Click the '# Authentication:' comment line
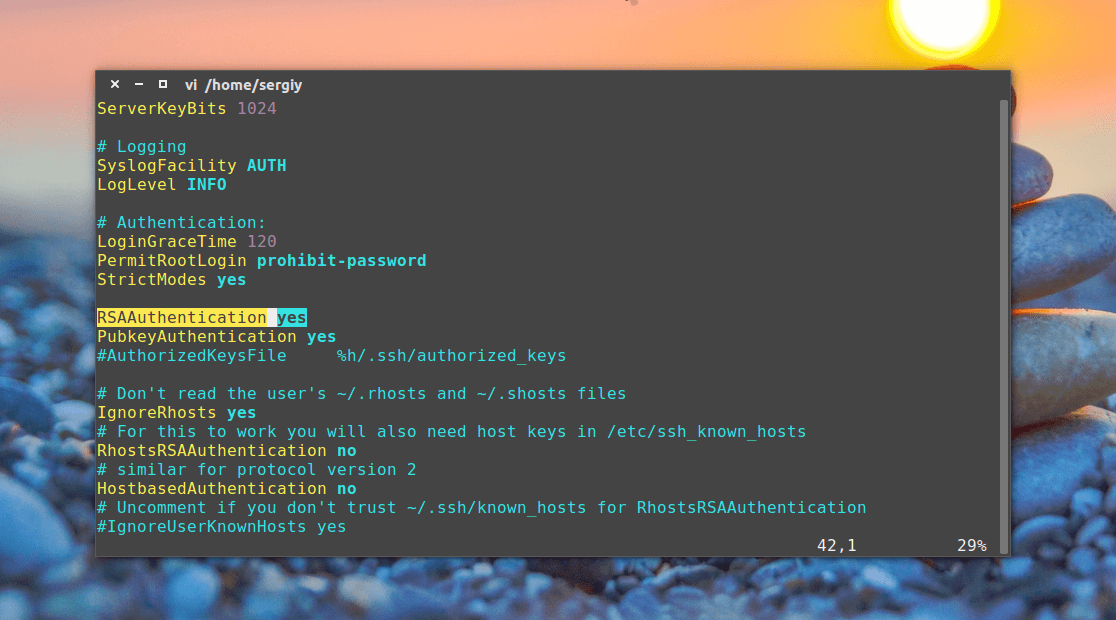The height and width of the screenshot is (620, 1116). point(181,222)
